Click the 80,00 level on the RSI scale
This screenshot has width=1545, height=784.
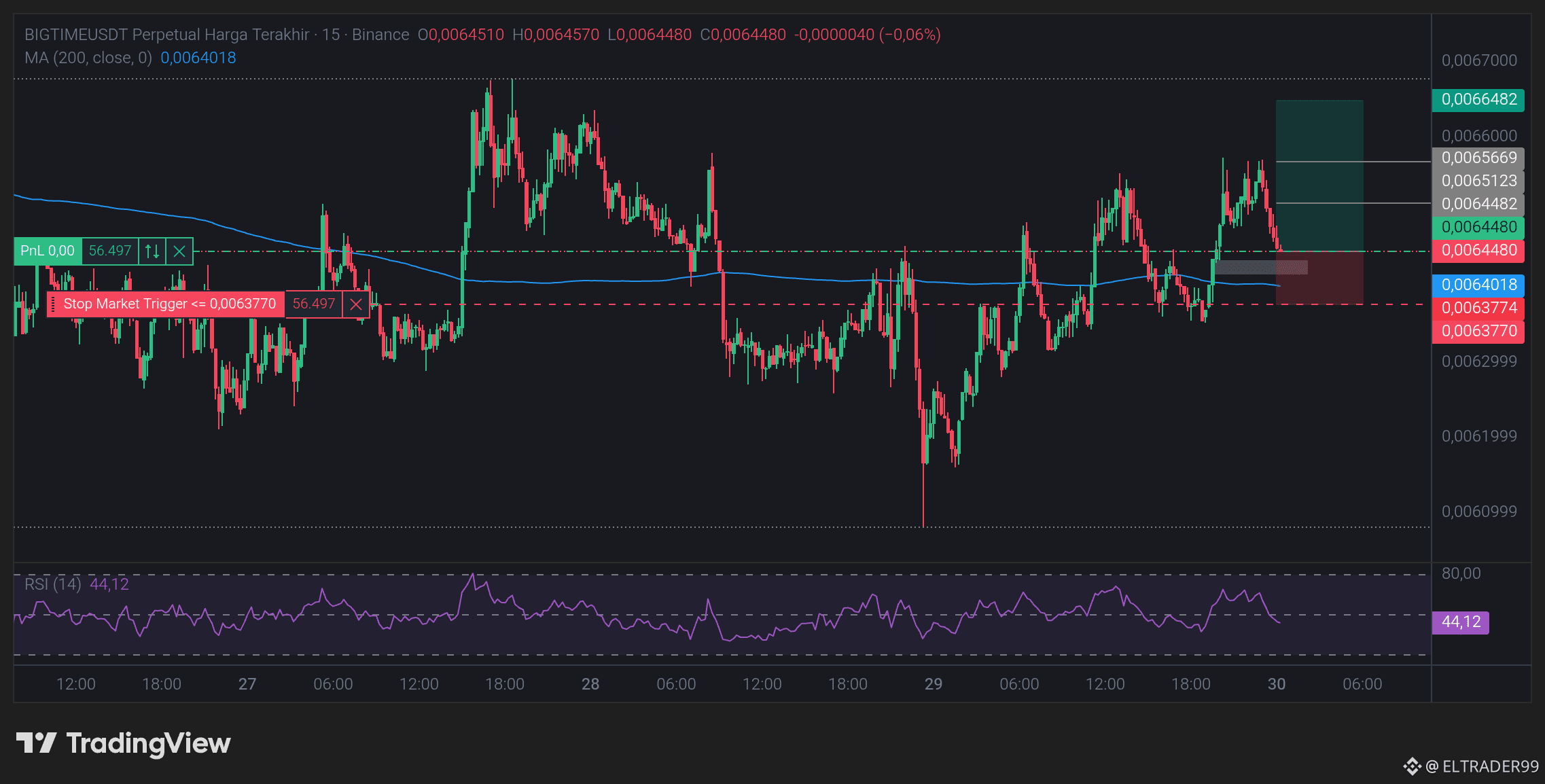(x=1461, y=573)
